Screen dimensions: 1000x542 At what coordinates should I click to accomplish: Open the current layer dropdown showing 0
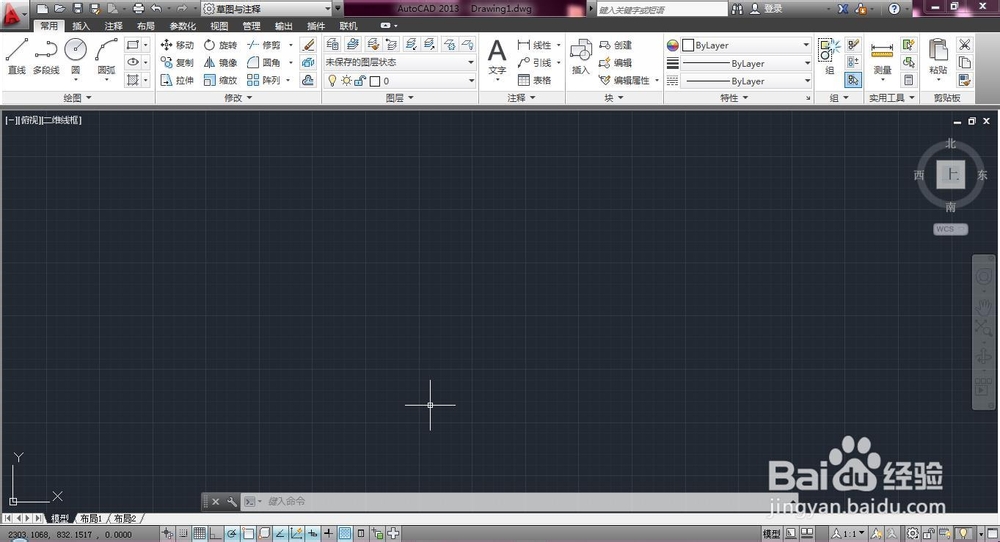pos(400,81)
